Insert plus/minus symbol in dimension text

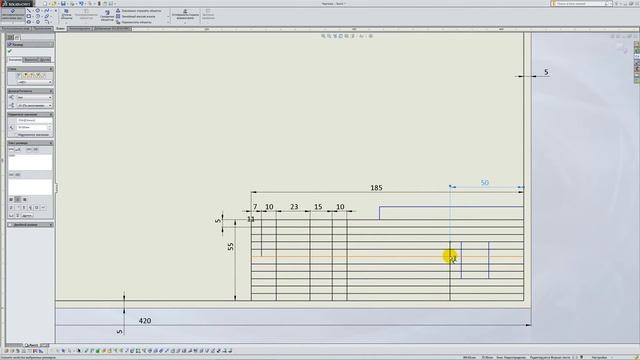point(24,208)
